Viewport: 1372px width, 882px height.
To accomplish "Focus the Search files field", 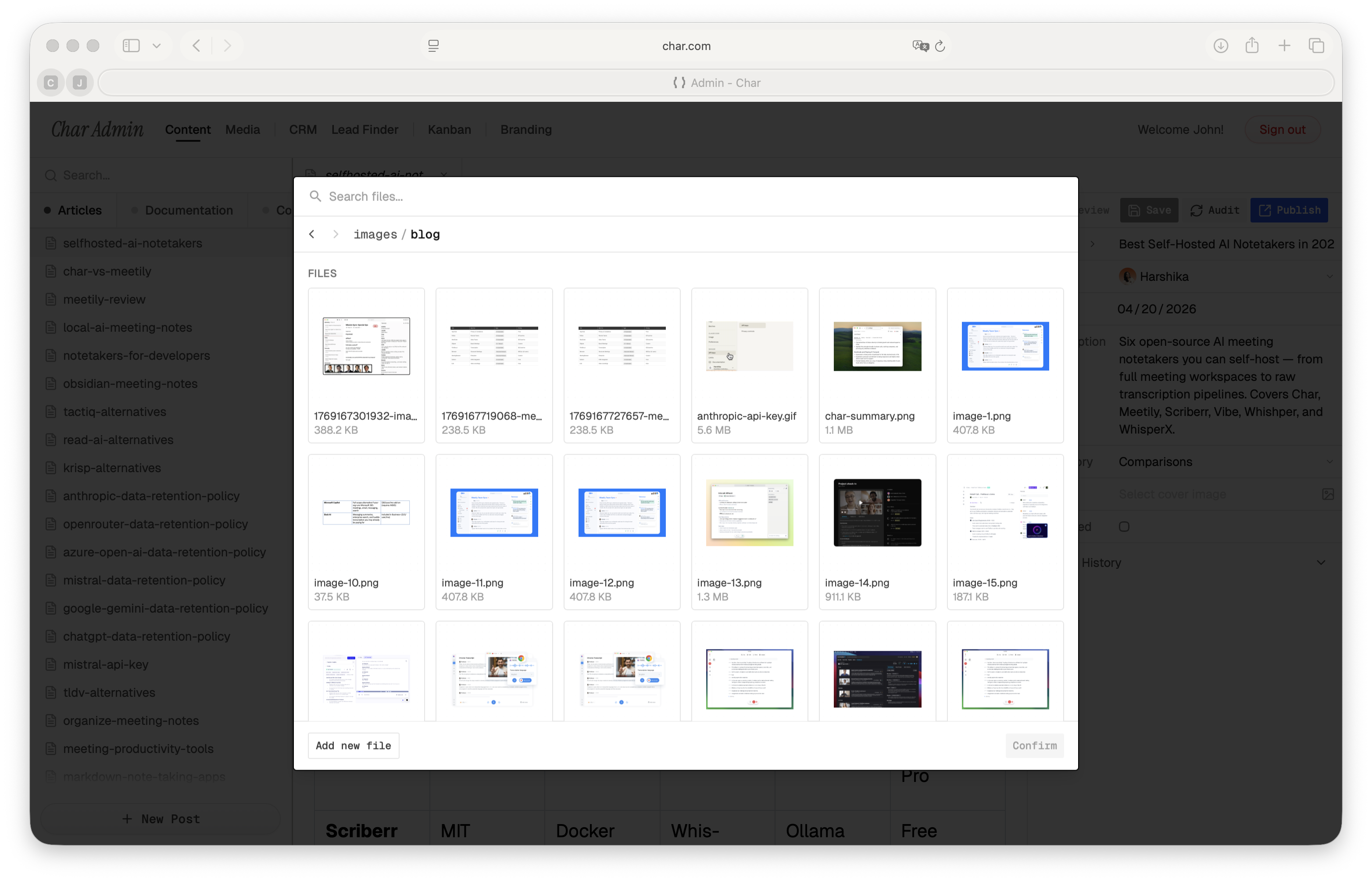I will 686,197.
